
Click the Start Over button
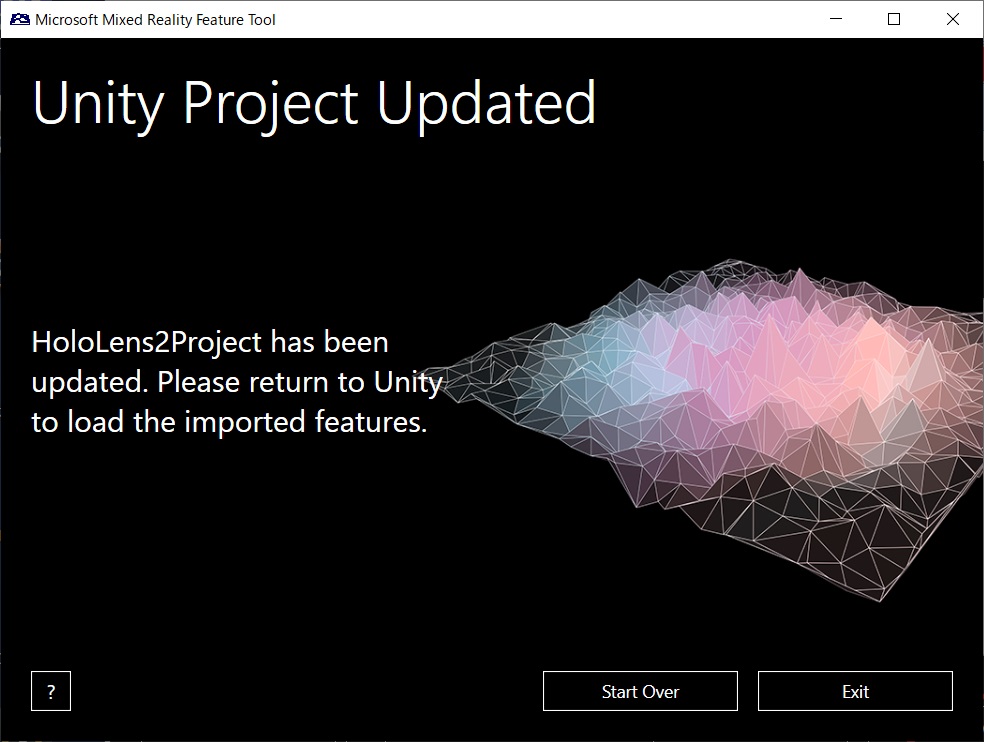(640, 691)
